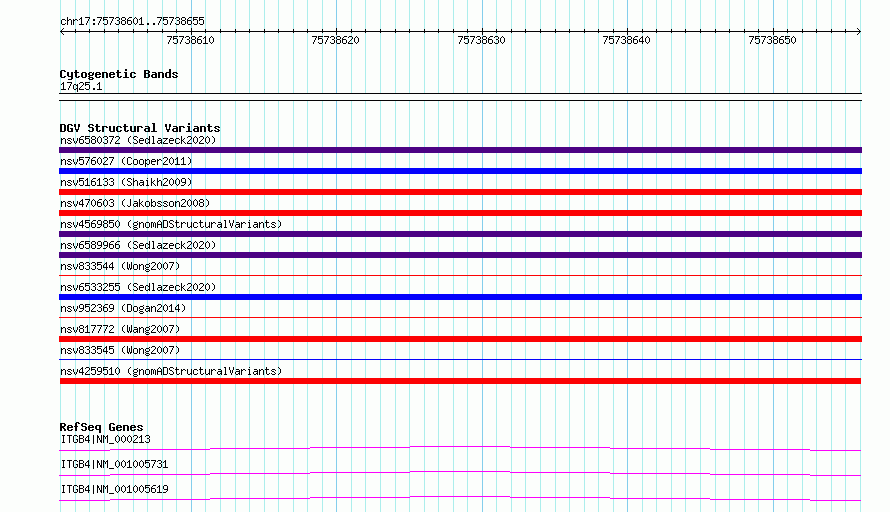Click the 17q25.1 band label
This screenshot has width=890, height=512.
[81, 86]
